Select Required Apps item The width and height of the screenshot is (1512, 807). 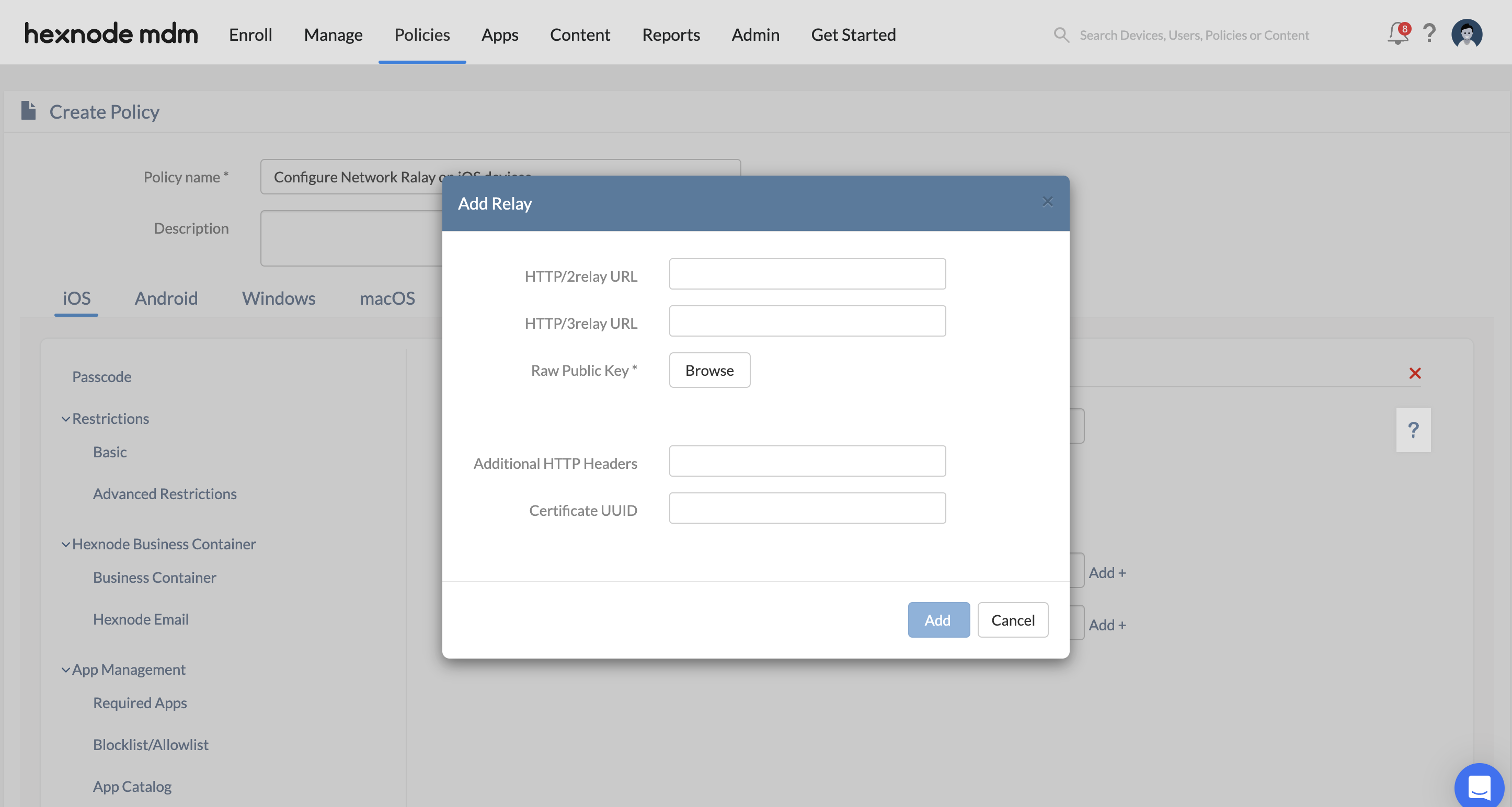click(140, 703)
